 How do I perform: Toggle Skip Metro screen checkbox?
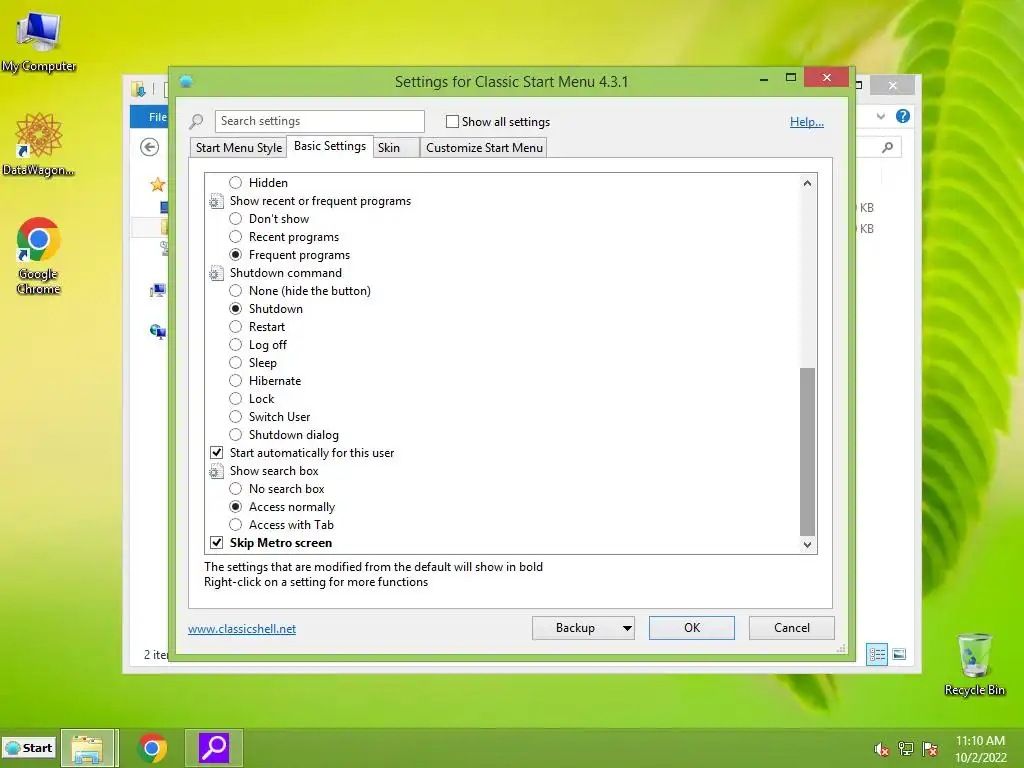217,543
